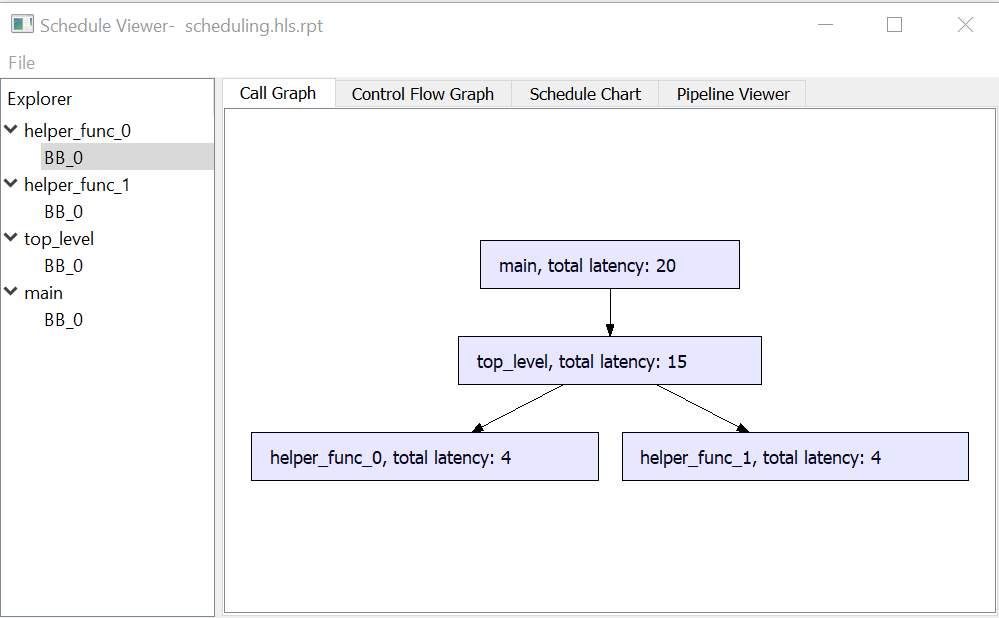Image resolution: width=999 pixels, height=618 pixels.
Task: Click the Schedule Viewer app icon in title bar
Action: click(21, 25)
